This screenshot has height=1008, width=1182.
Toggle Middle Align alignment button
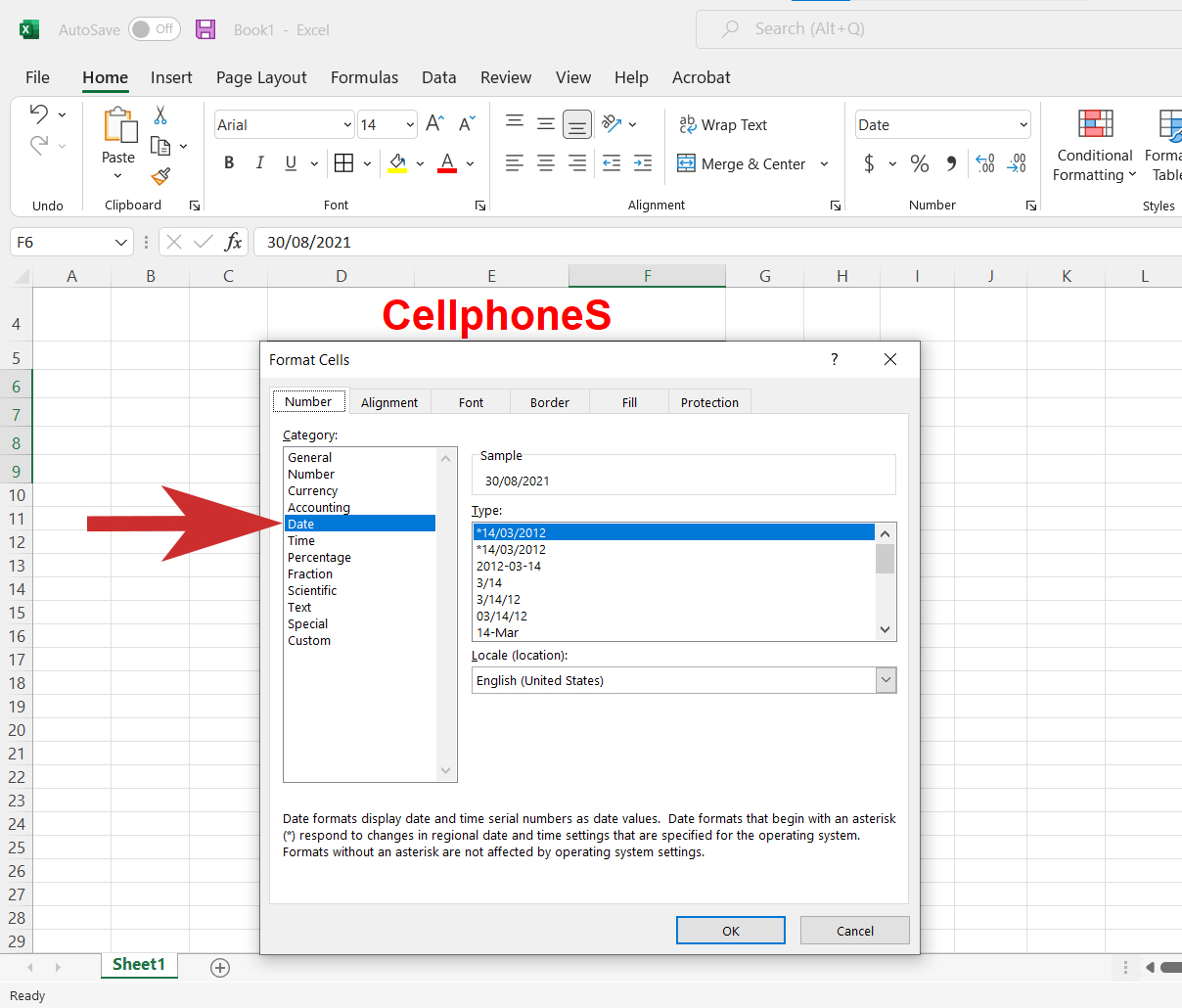tap(546, 124)
